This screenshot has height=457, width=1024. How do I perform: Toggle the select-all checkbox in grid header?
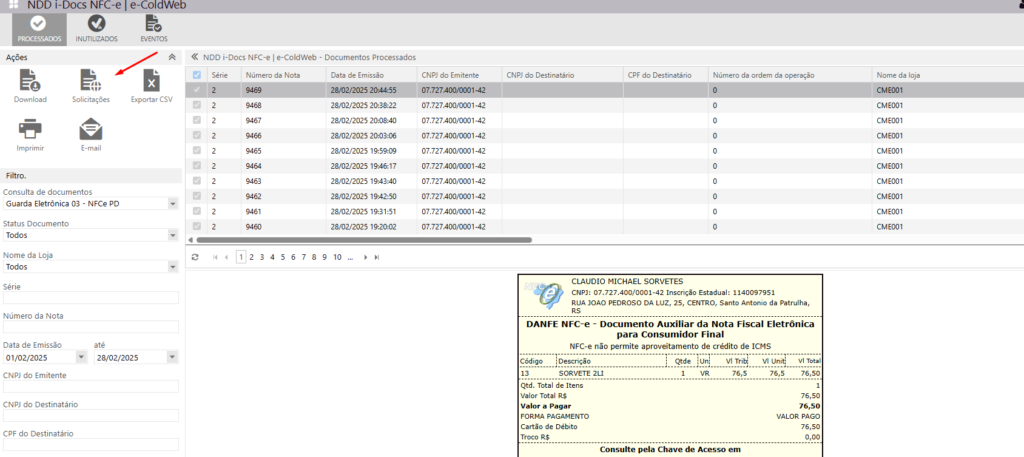pyautogui.click(x=197, y=75)
